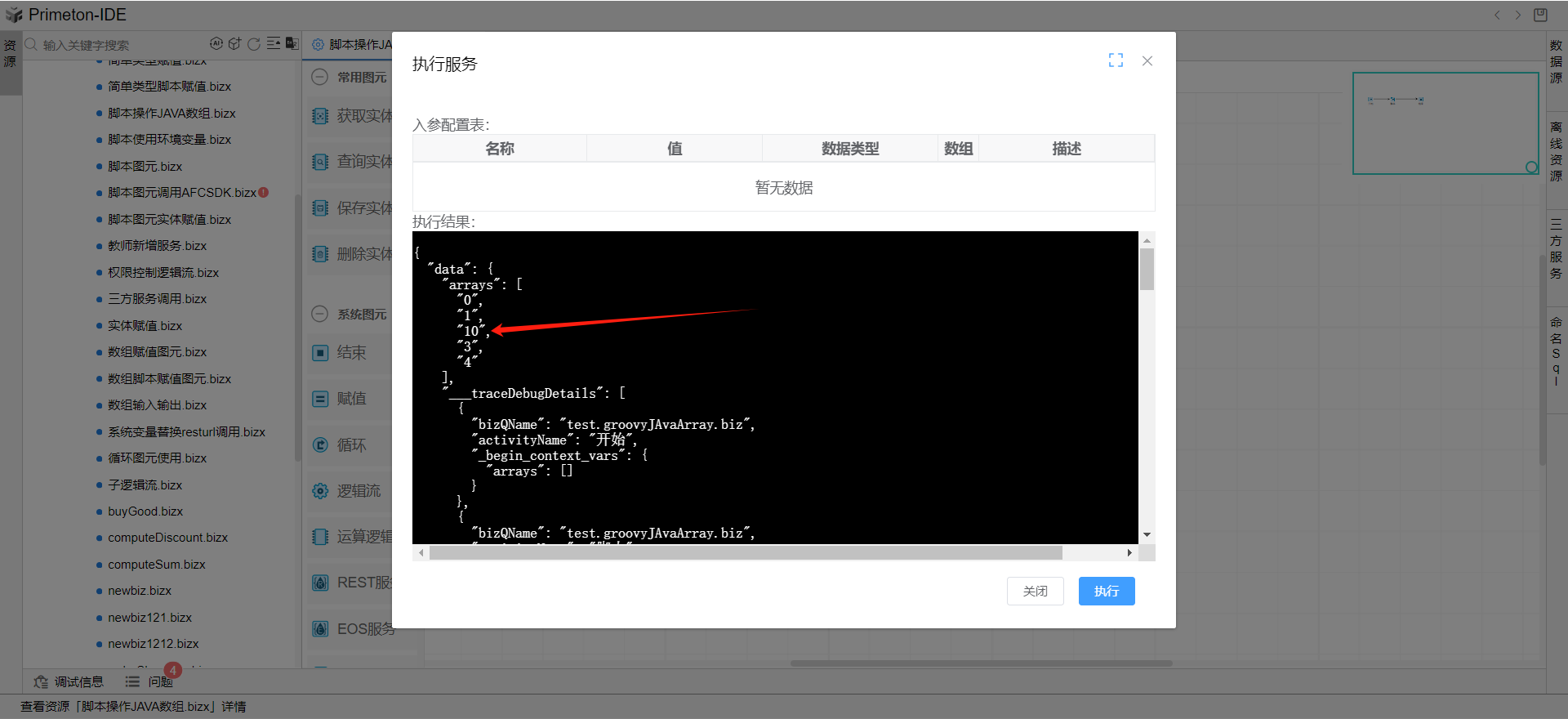Screen dimensions: 1568x719
Task: Click the refresh icon in resource panel
Action: (x=254, y=44)
